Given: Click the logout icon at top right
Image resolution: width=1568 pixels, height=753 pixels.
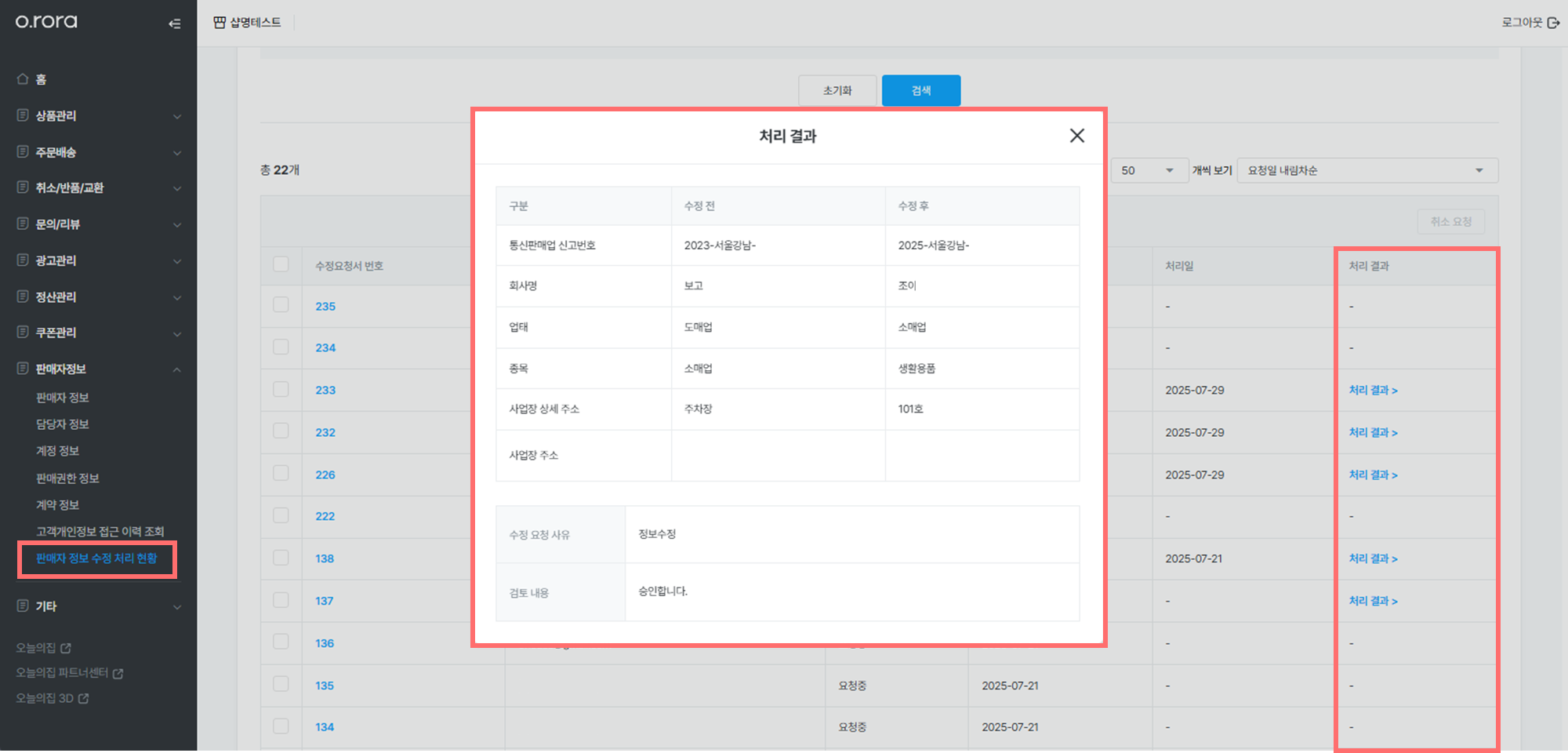Looking at the screenshot, I should point(1553,23).
